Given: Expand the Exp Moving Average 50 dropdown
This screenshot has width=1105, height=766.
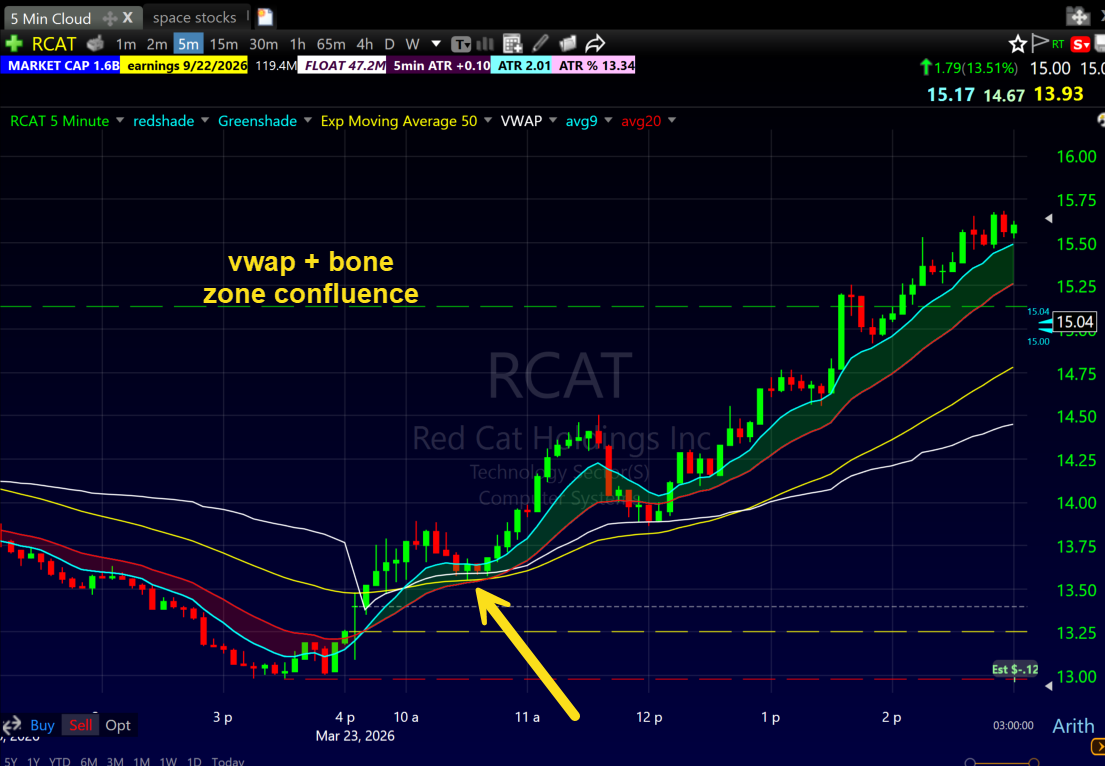Looking at the screenshot, I should (x=399, y=121).
